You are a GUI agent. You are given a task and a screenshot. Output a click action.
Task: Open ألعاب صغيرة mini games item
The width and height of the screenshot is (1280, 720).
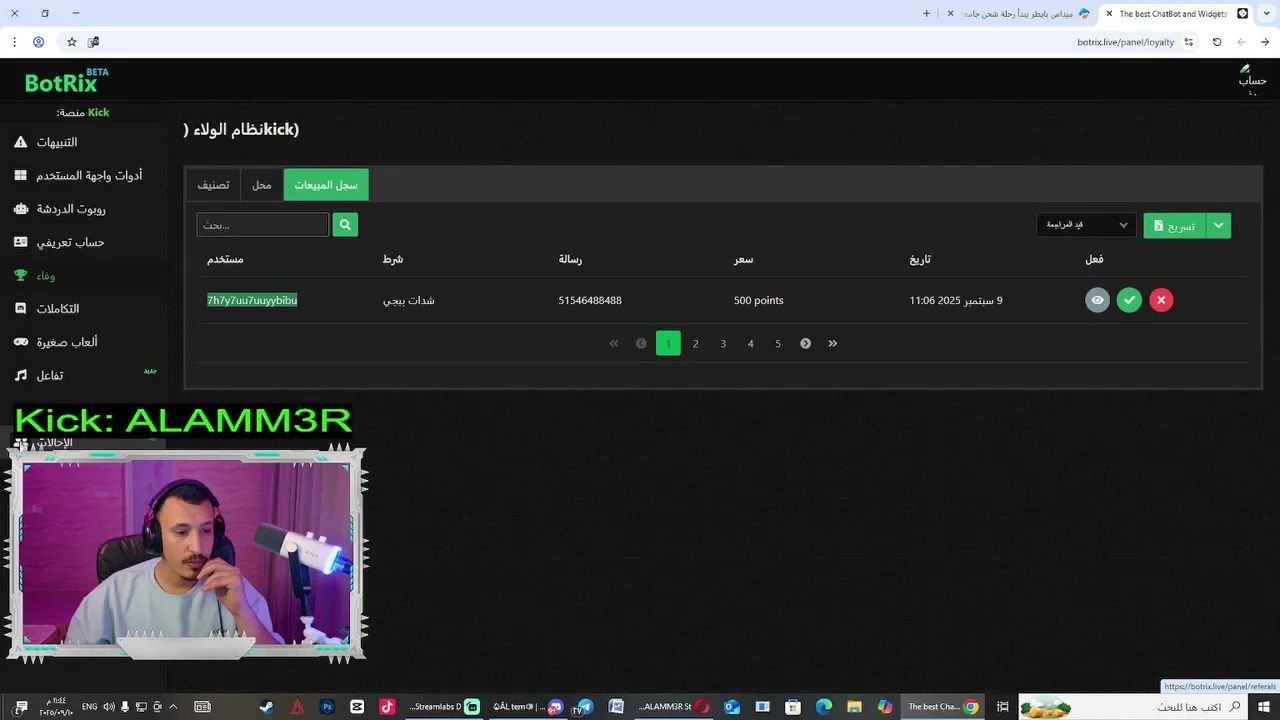click(x=67, y=342)
